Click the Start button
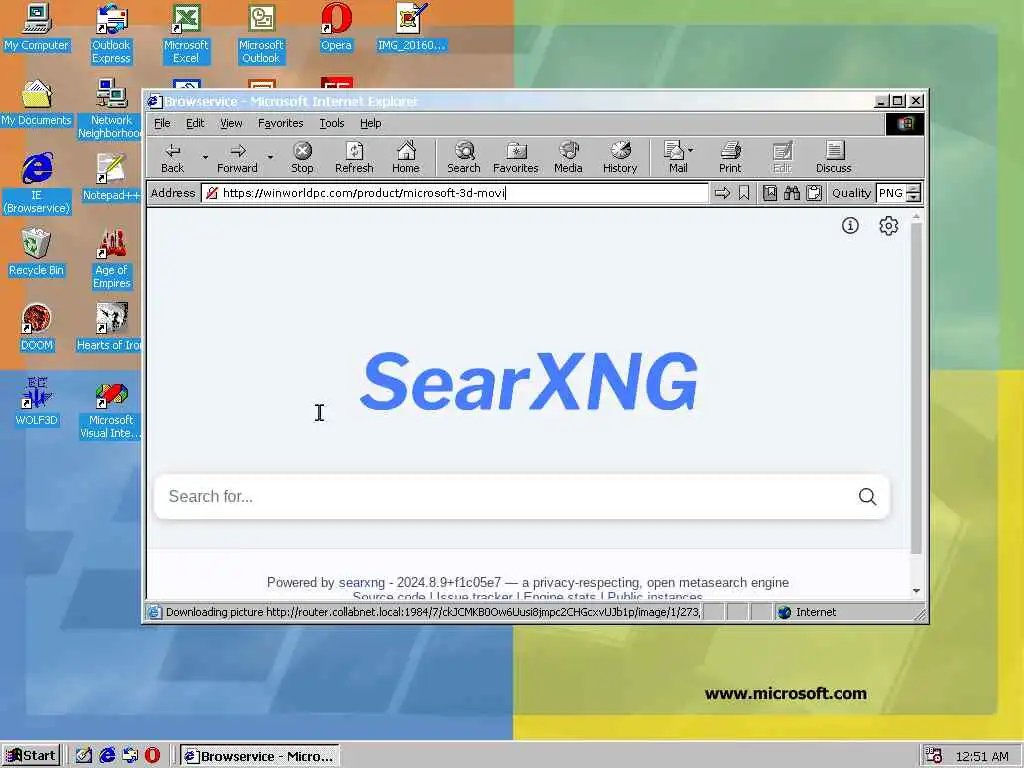The height and width of the screenshot is (768, 1024). (x=31, y=756)
